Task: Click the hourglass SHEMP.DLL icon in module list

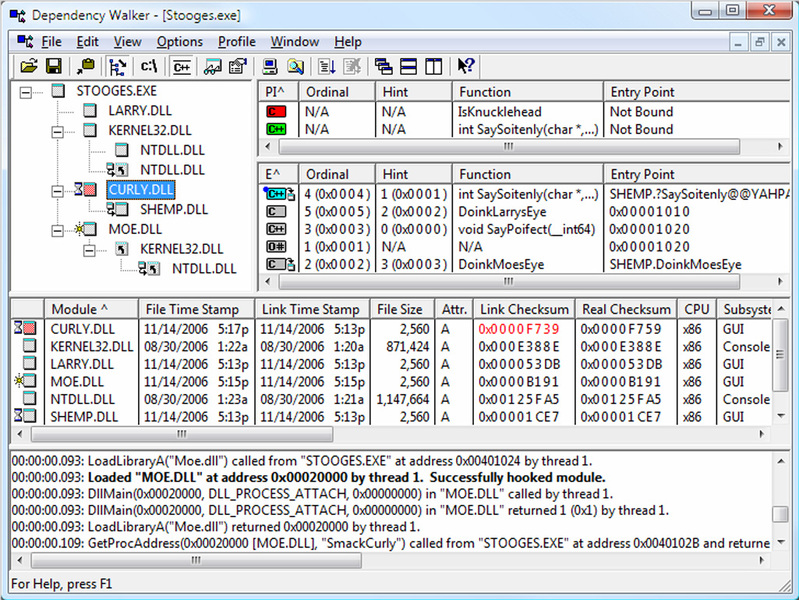Action: tap(25, 416)
